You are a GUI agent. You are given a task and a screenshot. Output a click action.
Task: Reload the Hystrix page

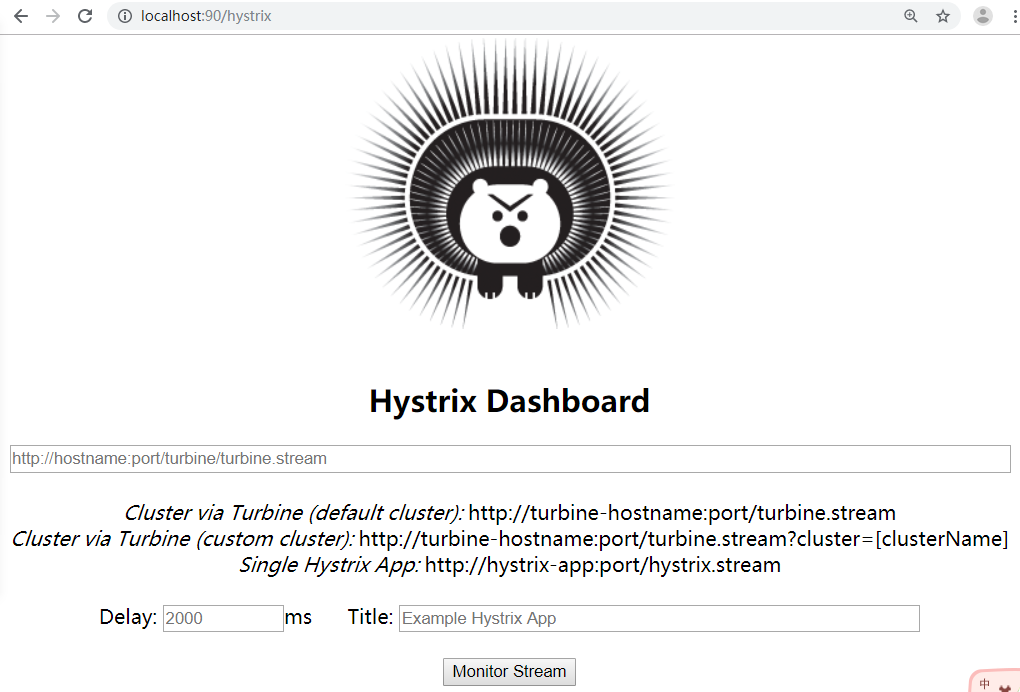(x=85, y=16)
